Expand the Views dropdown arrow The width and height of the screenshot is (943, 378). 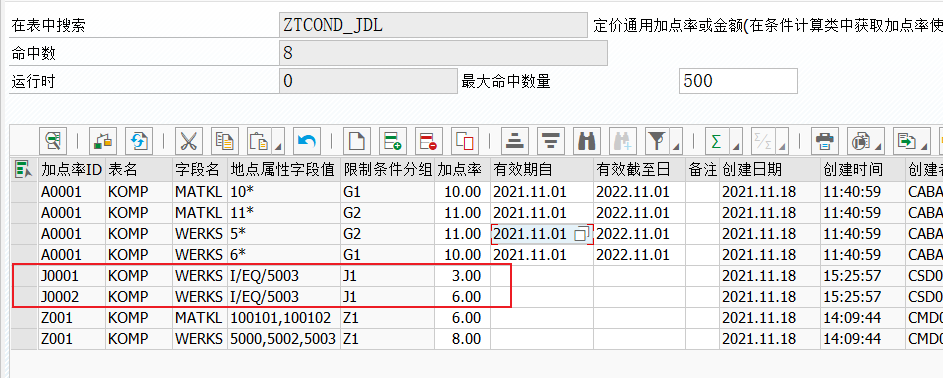point(879,146)
